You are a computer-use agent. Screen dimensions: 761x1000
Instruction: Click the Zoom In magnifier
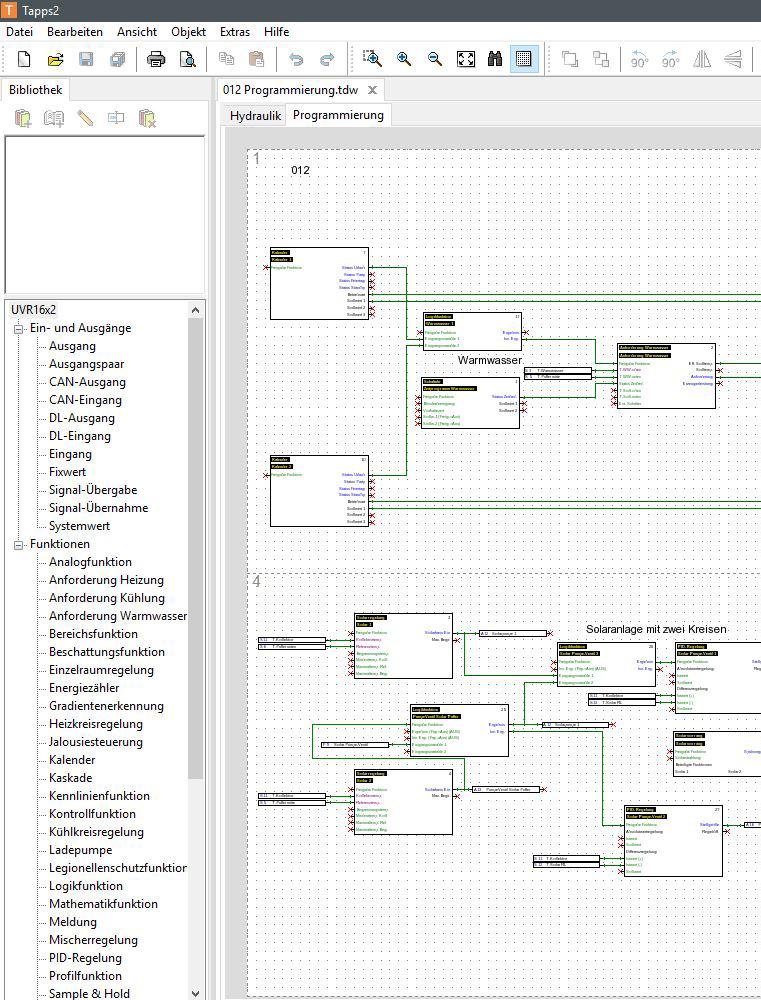click(x=404, y=59)
